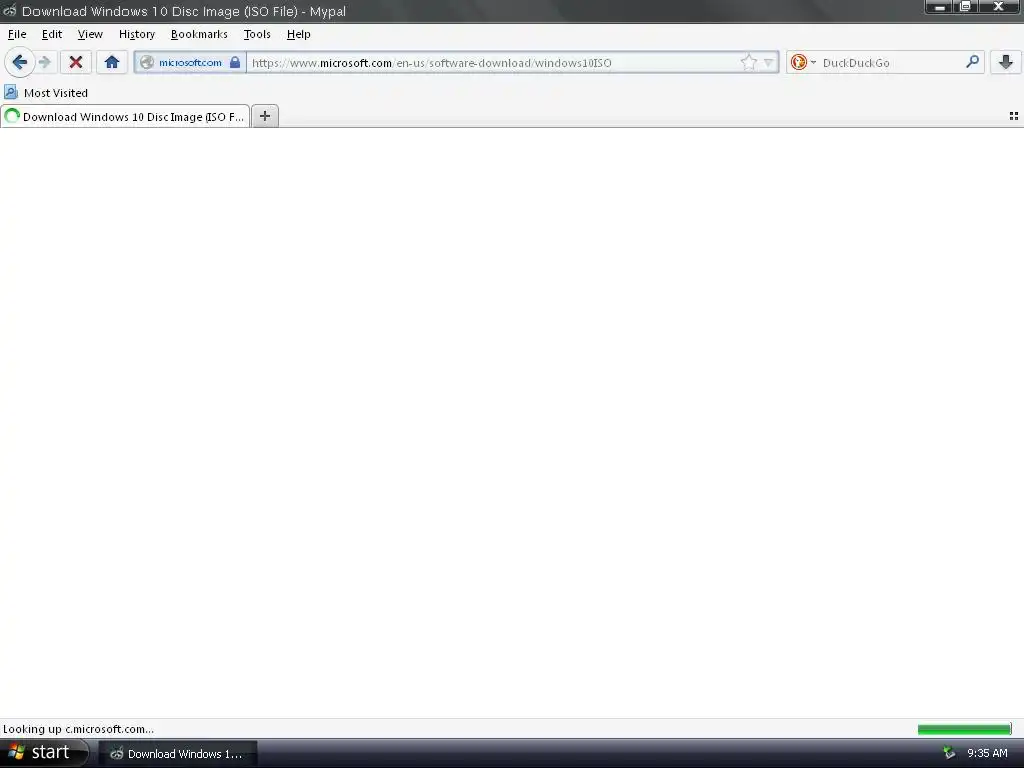Click inside the URL address field
The width and height of the screenshot is (1024, 768).
493,63
